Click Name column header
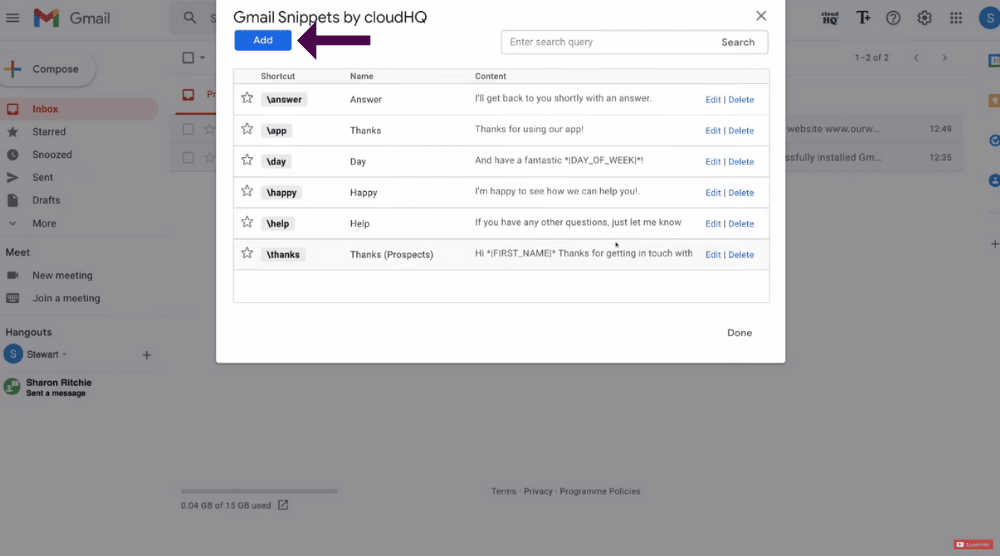 tap(361, 76)
